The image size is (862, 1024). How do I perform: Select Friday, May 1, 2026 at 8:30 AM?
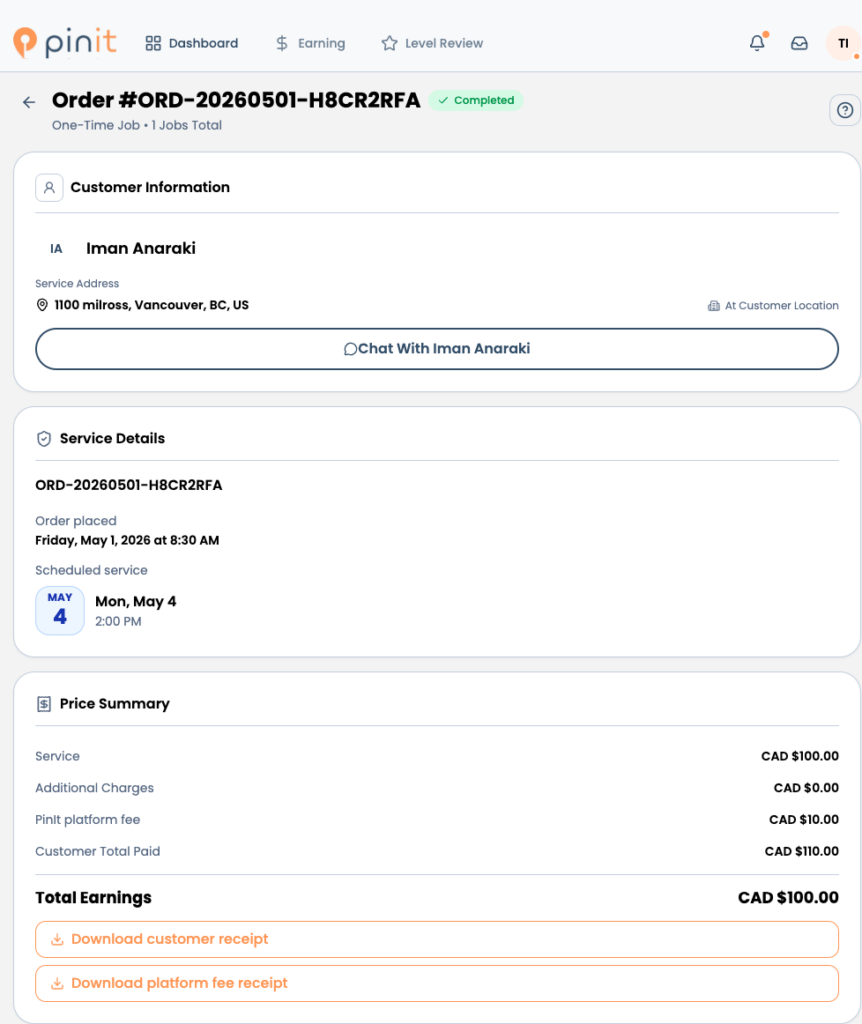(x=127, y=540)
